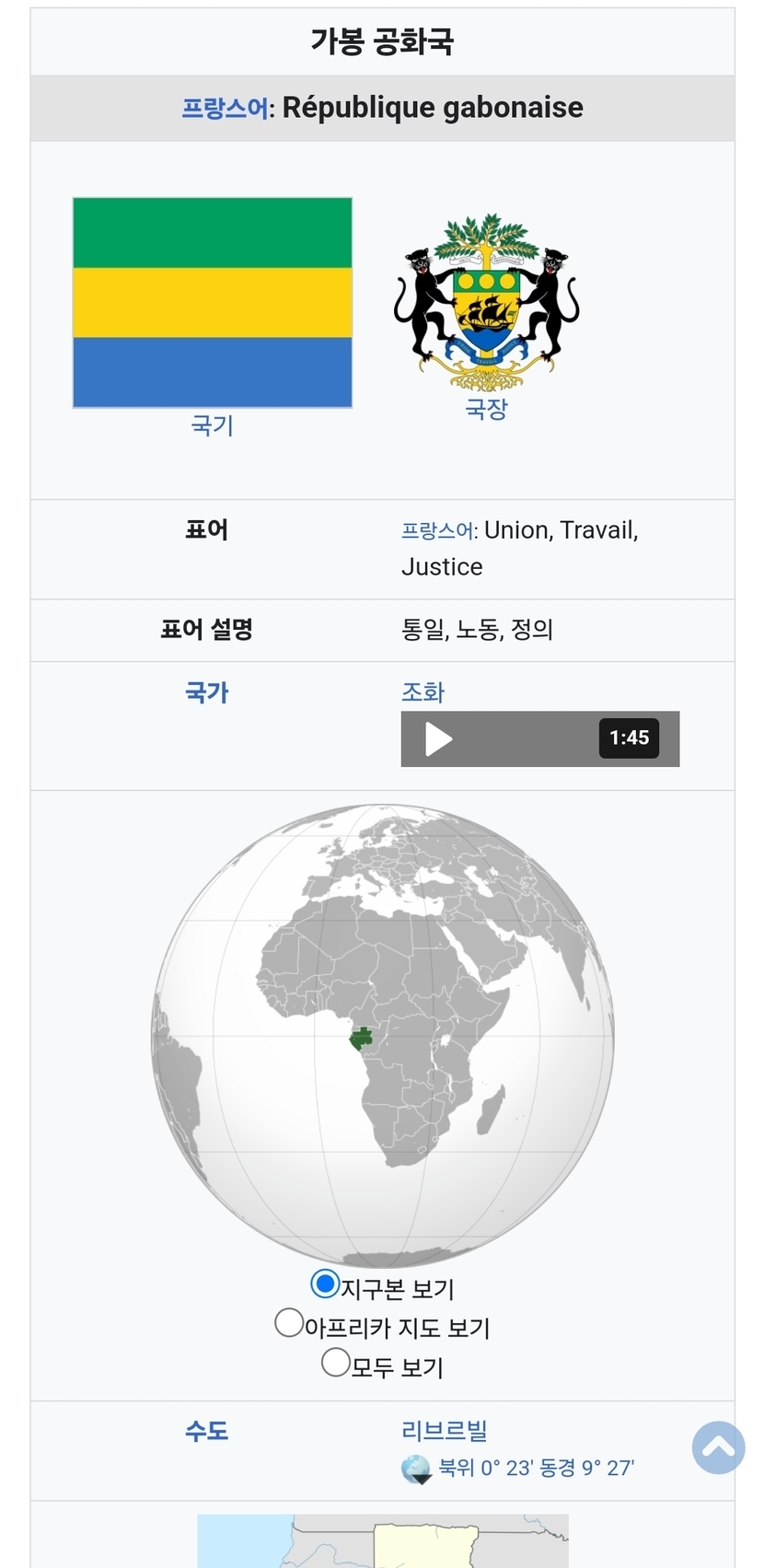Click the globe map of Africa
This screenshot has width=764, height=1568.
point(382,1035)
